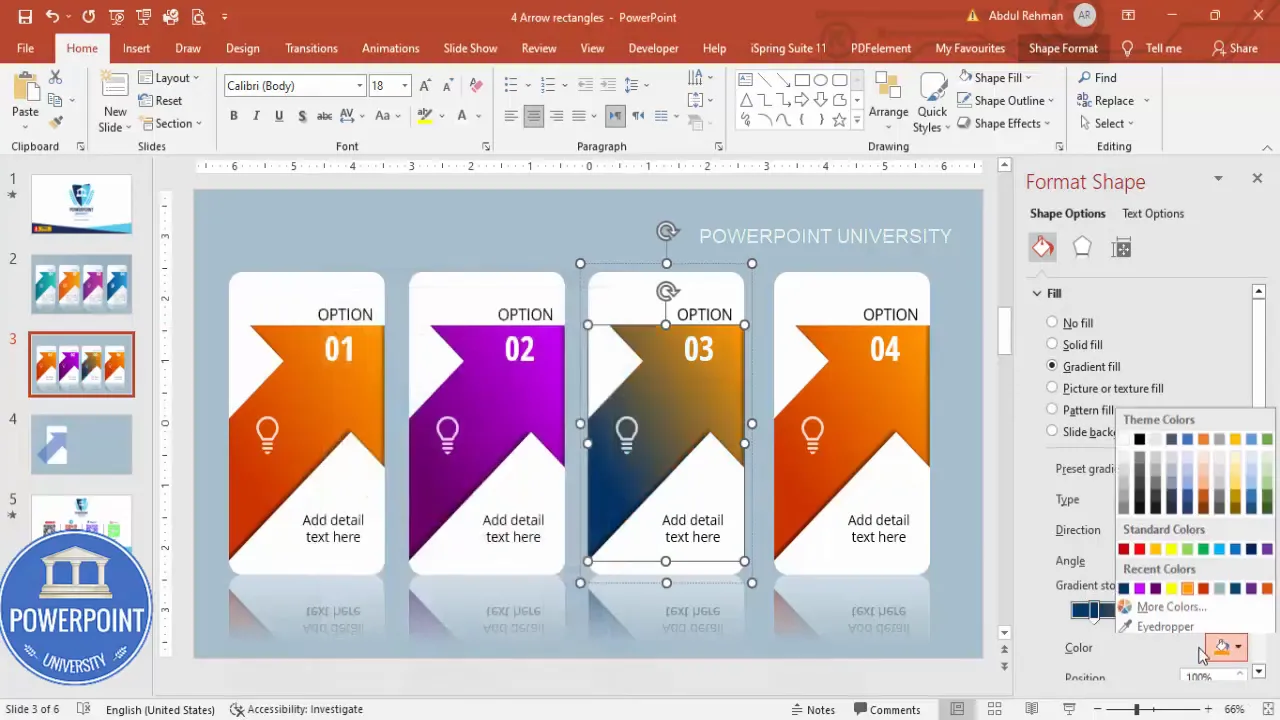Collapse the Fill section expander
Screen dimensions: 1280x720
1037,293
